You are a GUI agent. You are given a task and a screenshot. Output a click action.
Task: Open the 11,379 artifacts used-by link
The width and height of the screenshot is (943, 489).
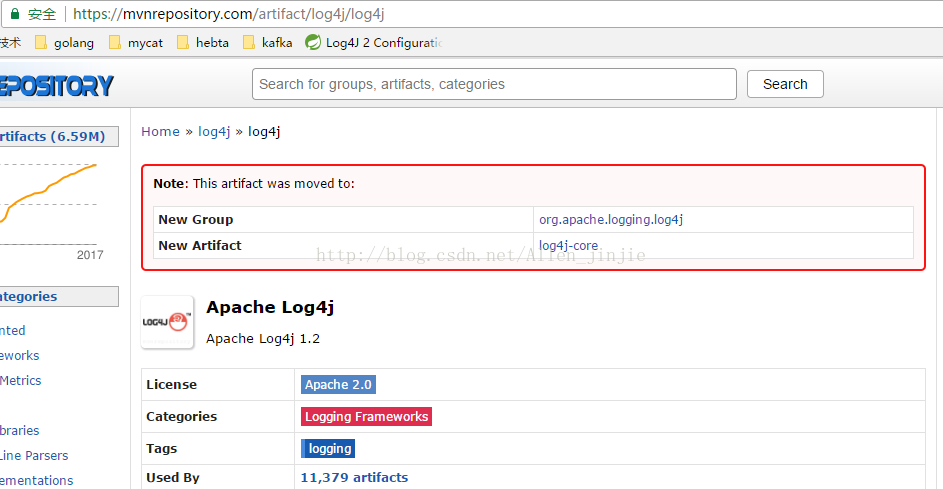[x=354, y=478]
